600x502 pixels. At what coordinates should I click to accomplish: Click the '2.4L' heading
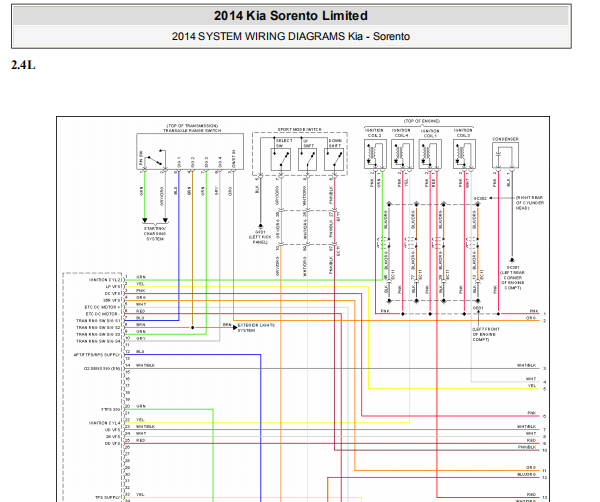(23, 65)
